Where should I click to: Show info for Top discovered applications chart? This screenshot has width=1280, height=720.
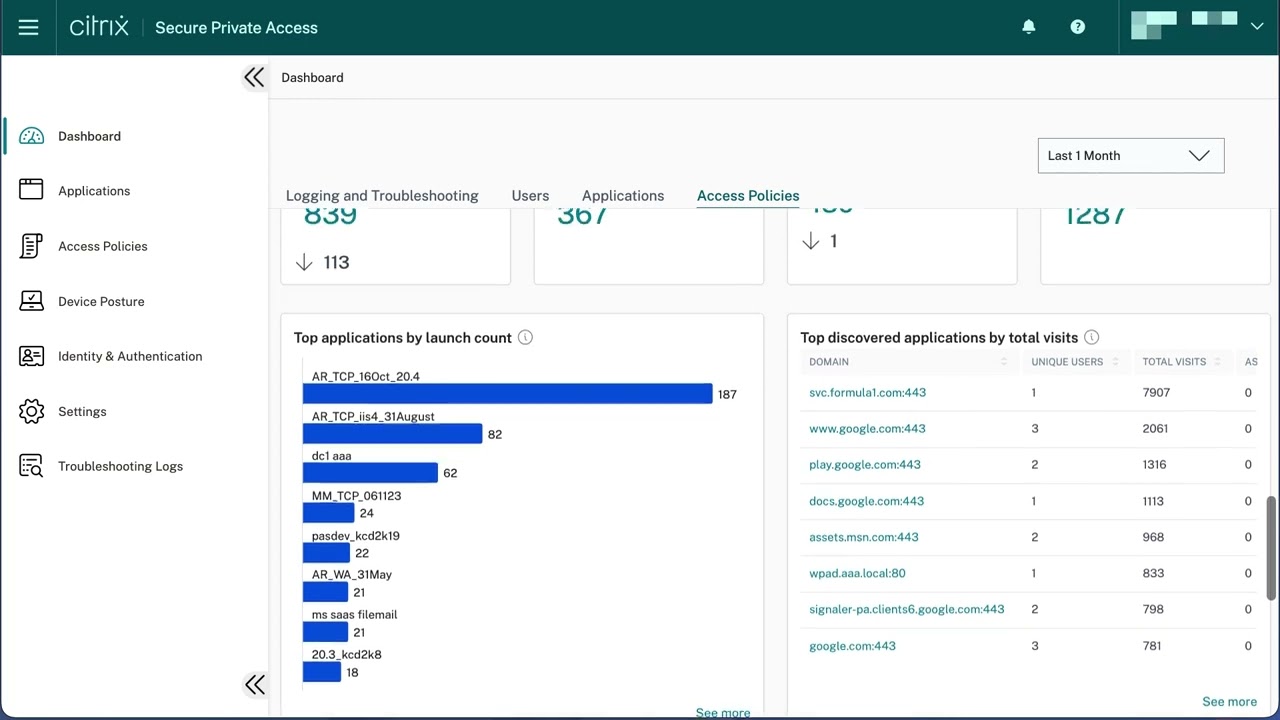tap(1091, 337)
